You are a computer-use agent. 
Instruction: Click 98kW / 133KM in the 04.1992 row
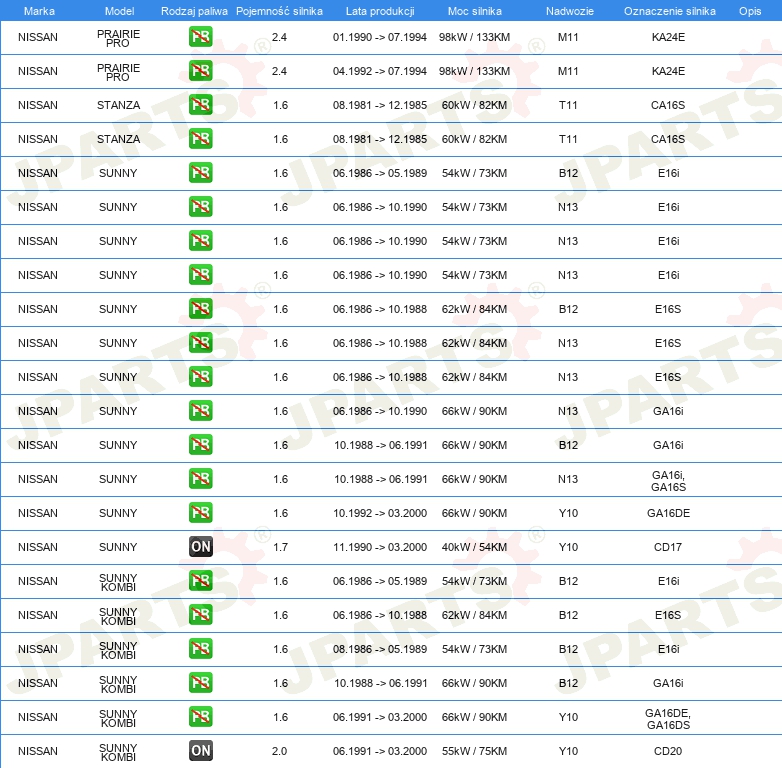(x=474, y=71)
